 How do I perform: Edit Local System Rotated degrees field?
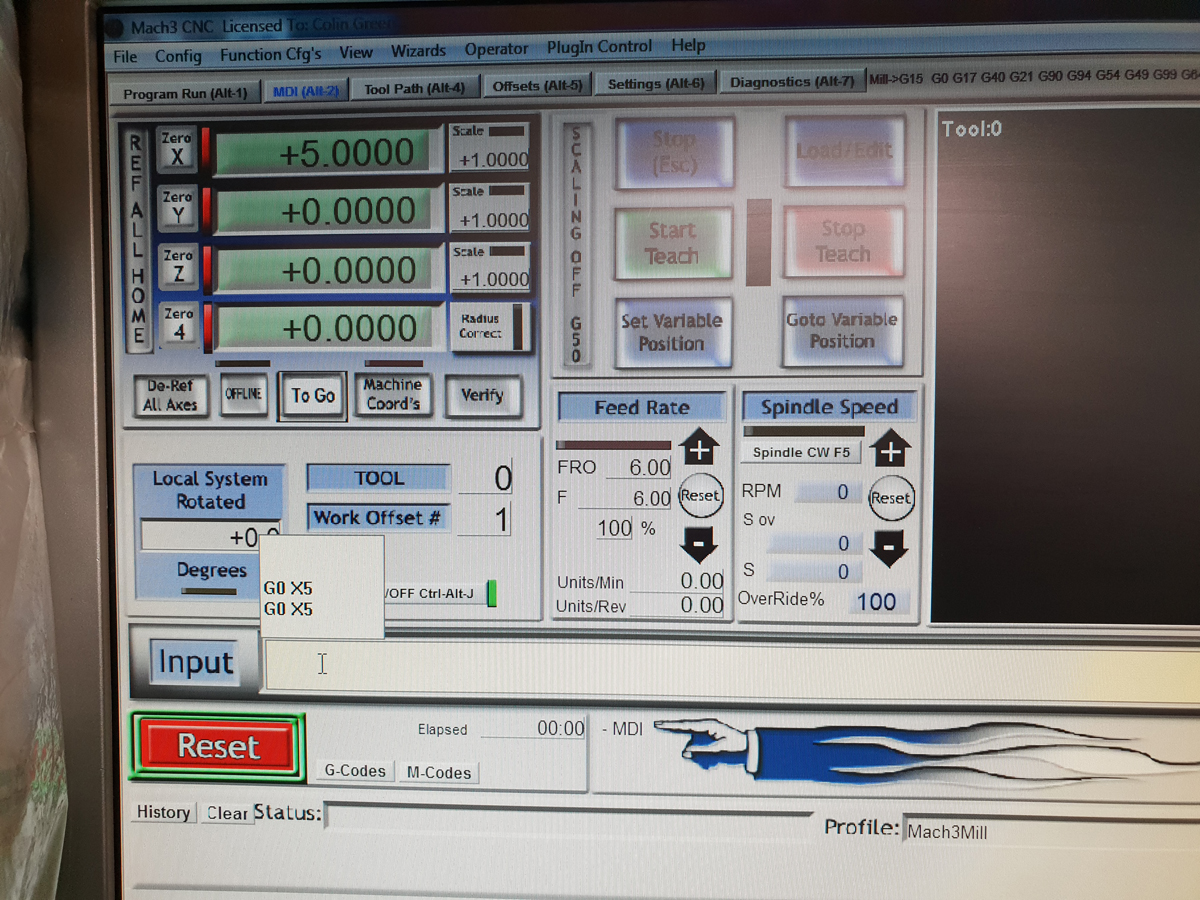(210, 537)
